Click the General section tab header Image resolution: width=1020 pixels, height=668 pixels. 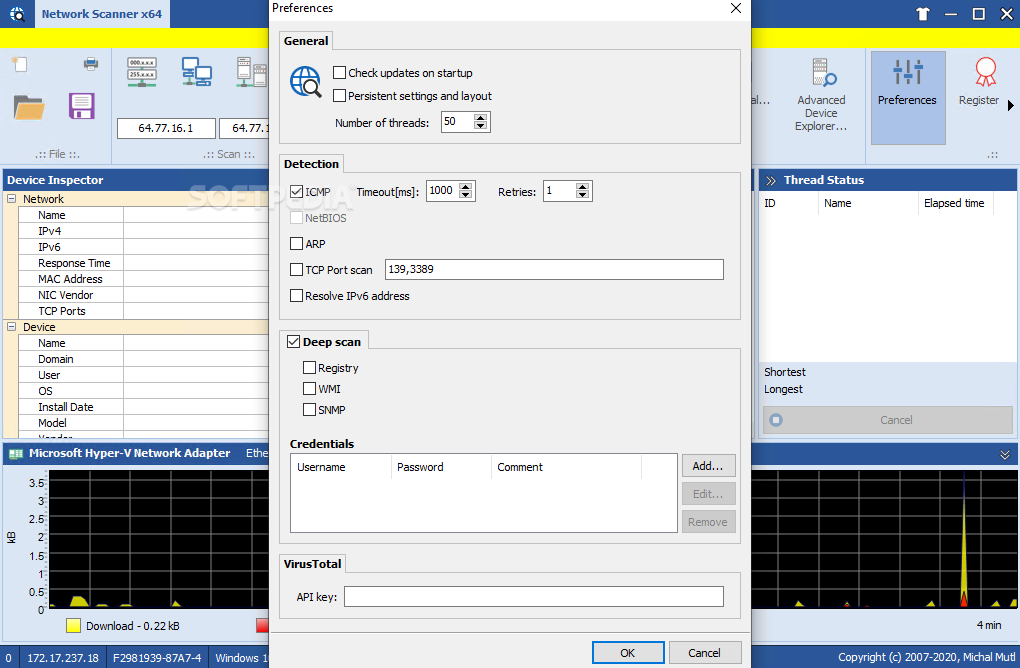[306, 41]
